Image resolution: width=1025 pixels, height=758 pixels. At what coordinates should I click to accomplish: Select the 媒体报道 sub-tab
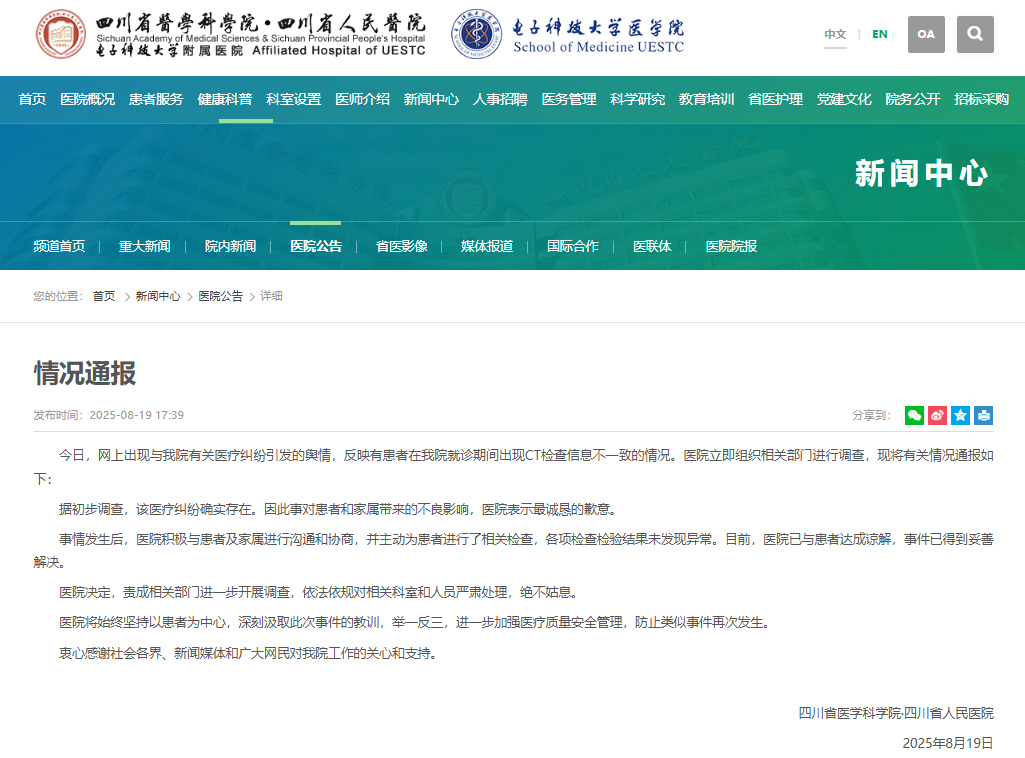(487, 246)
